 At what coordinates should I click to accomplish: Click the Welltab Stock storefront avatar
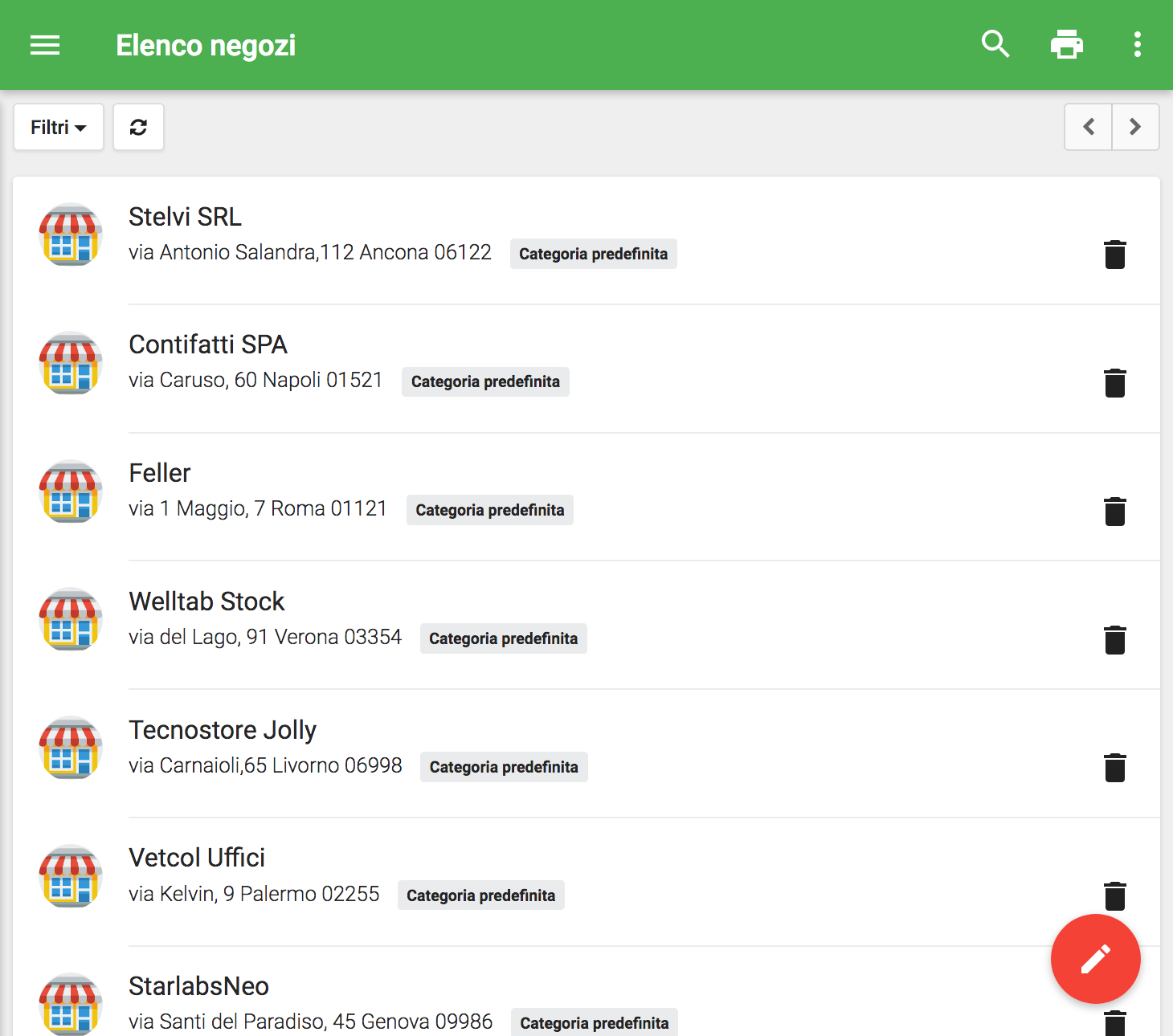click(71, 619)
